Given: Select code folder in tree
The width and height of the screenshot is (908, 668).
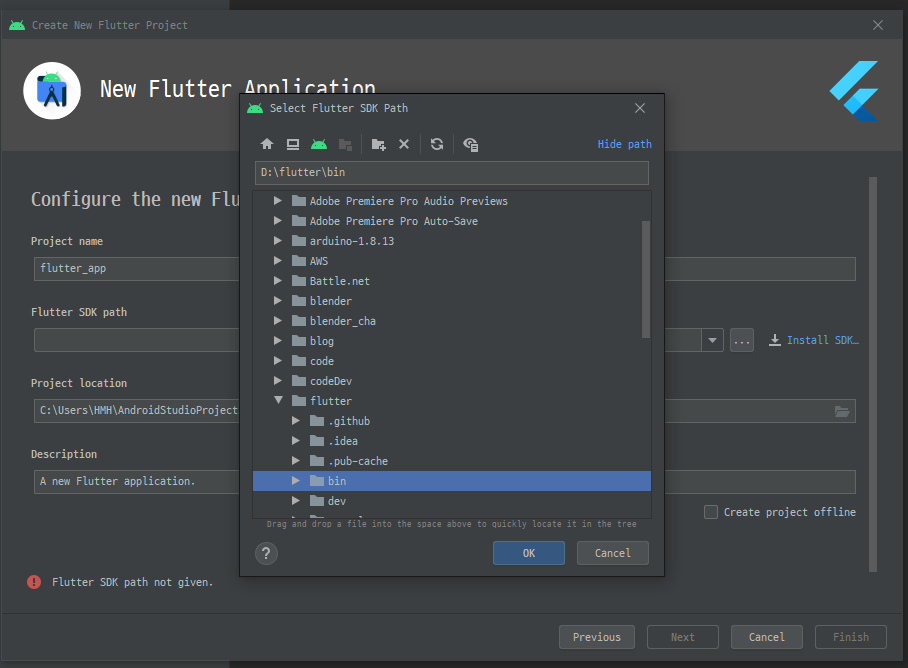Looking at the screenshot, I should point(322,361).
